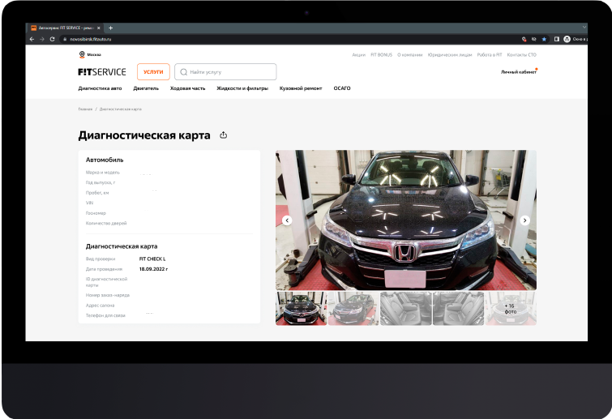612x419 pixels.
Task: Click the date 18.09.2022 г
Action: (x=153, y=269)
